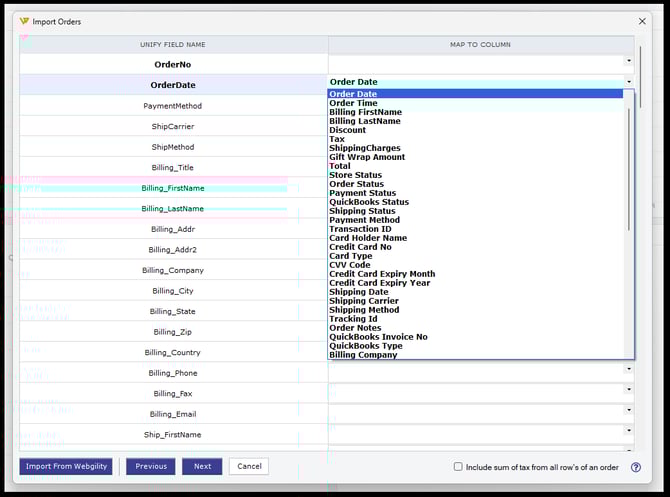Pick the Payment Method list option

(x=364, y=220)
